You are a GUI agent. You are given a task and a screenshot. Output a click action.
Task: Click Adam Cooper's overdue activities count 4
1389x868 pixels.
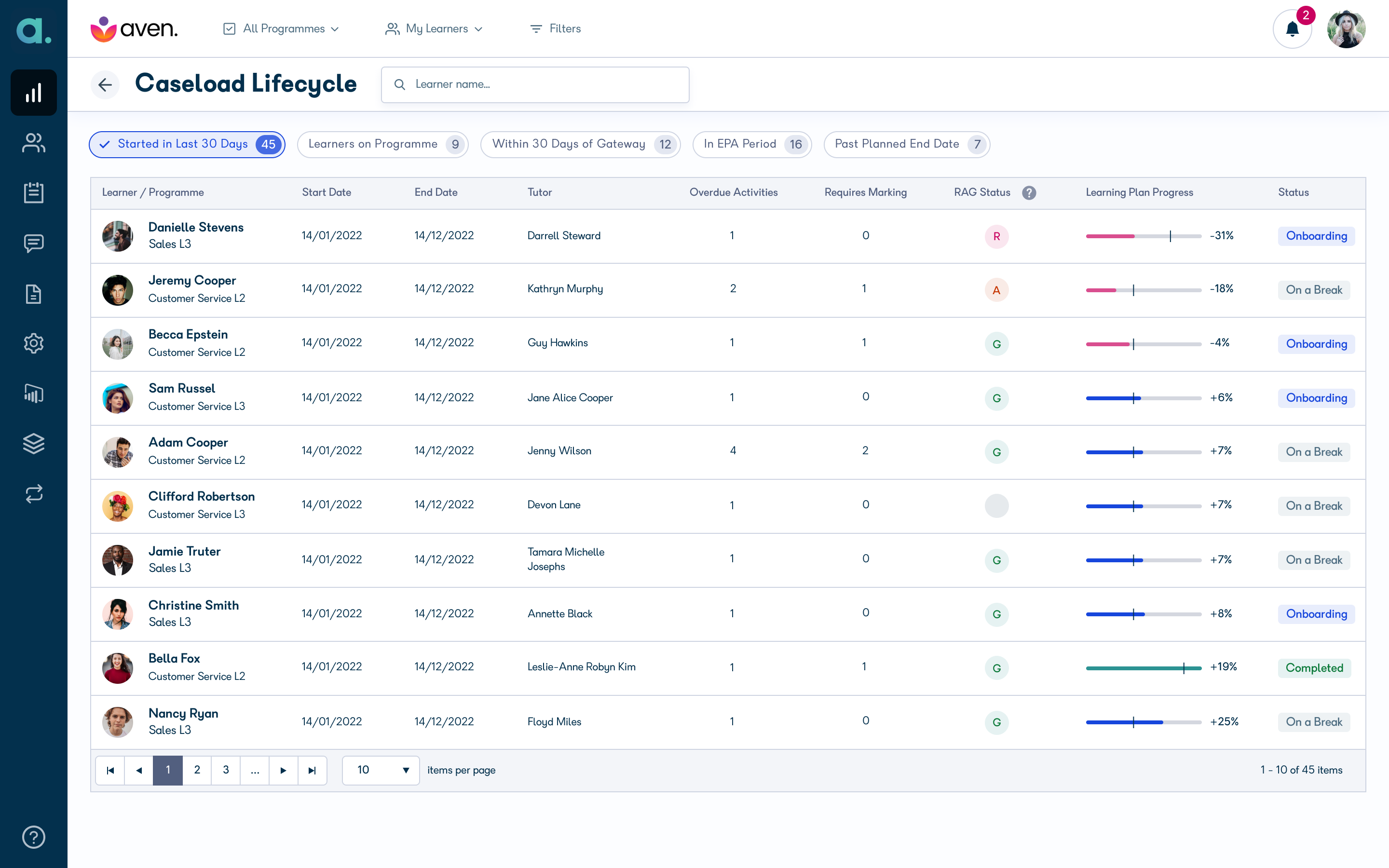click(x=733, y=451)
